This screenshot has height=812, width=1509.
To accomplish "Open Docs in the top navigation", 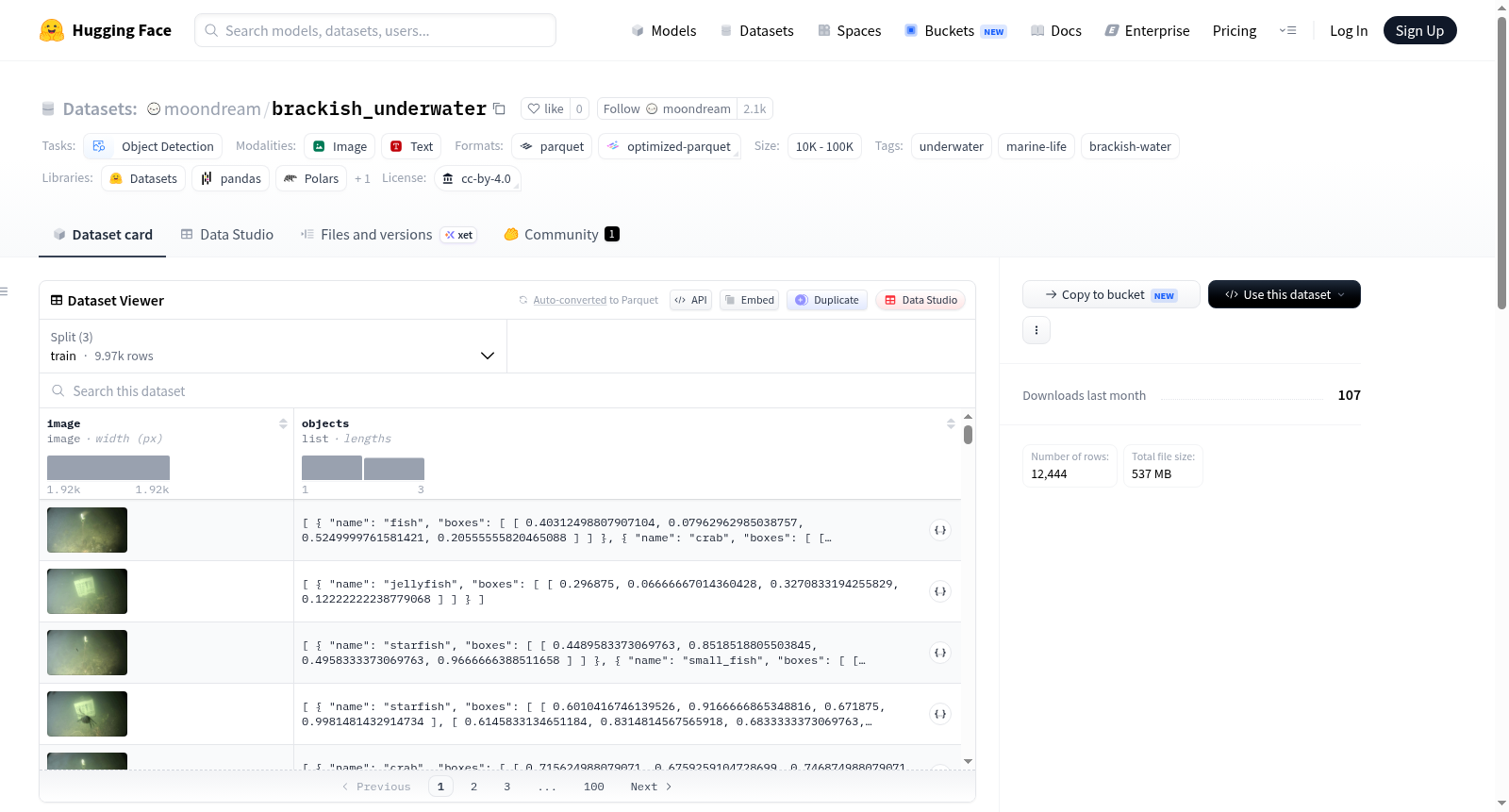I will pos(1056,30).
